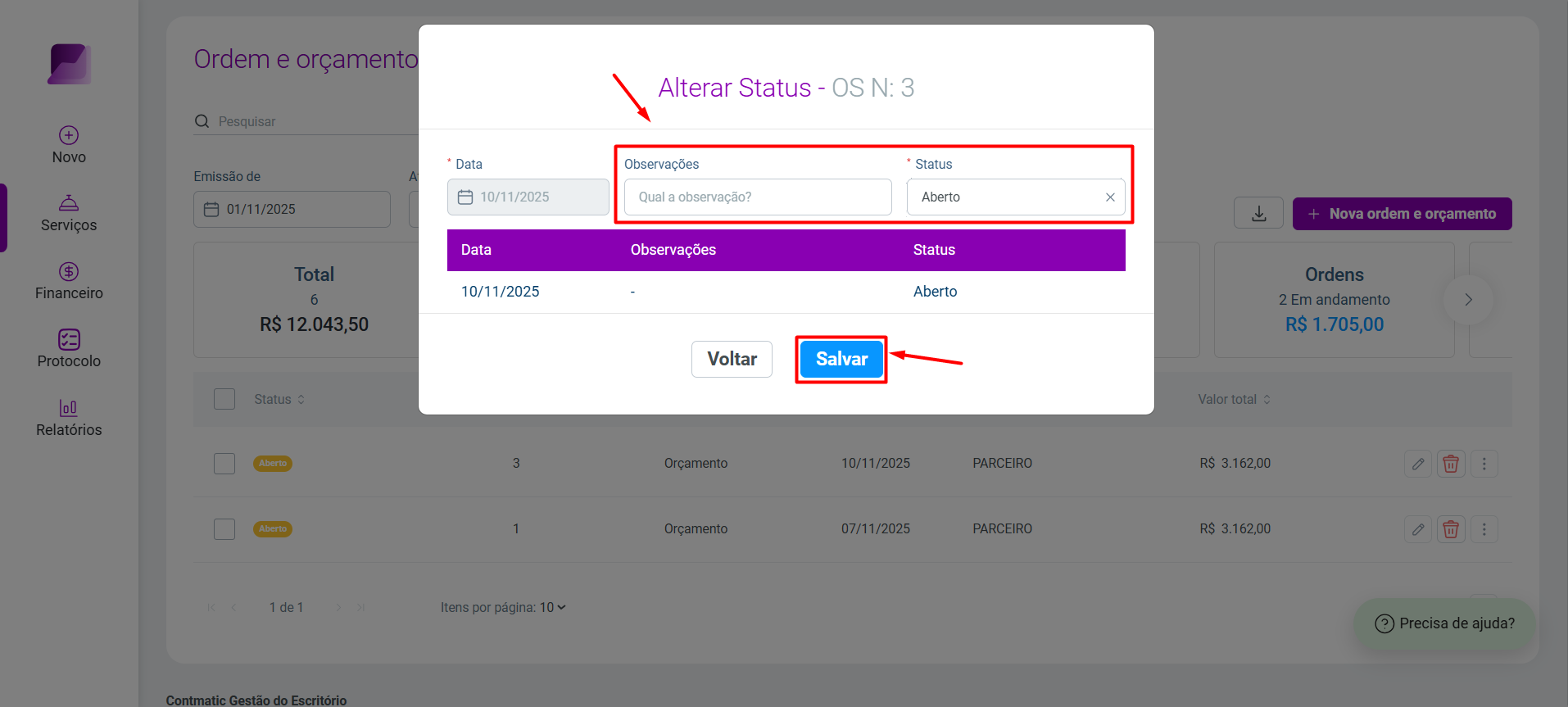Click the disabled Data field 10/11/2025
1568x707 pixels.
(x=528, y=197)
